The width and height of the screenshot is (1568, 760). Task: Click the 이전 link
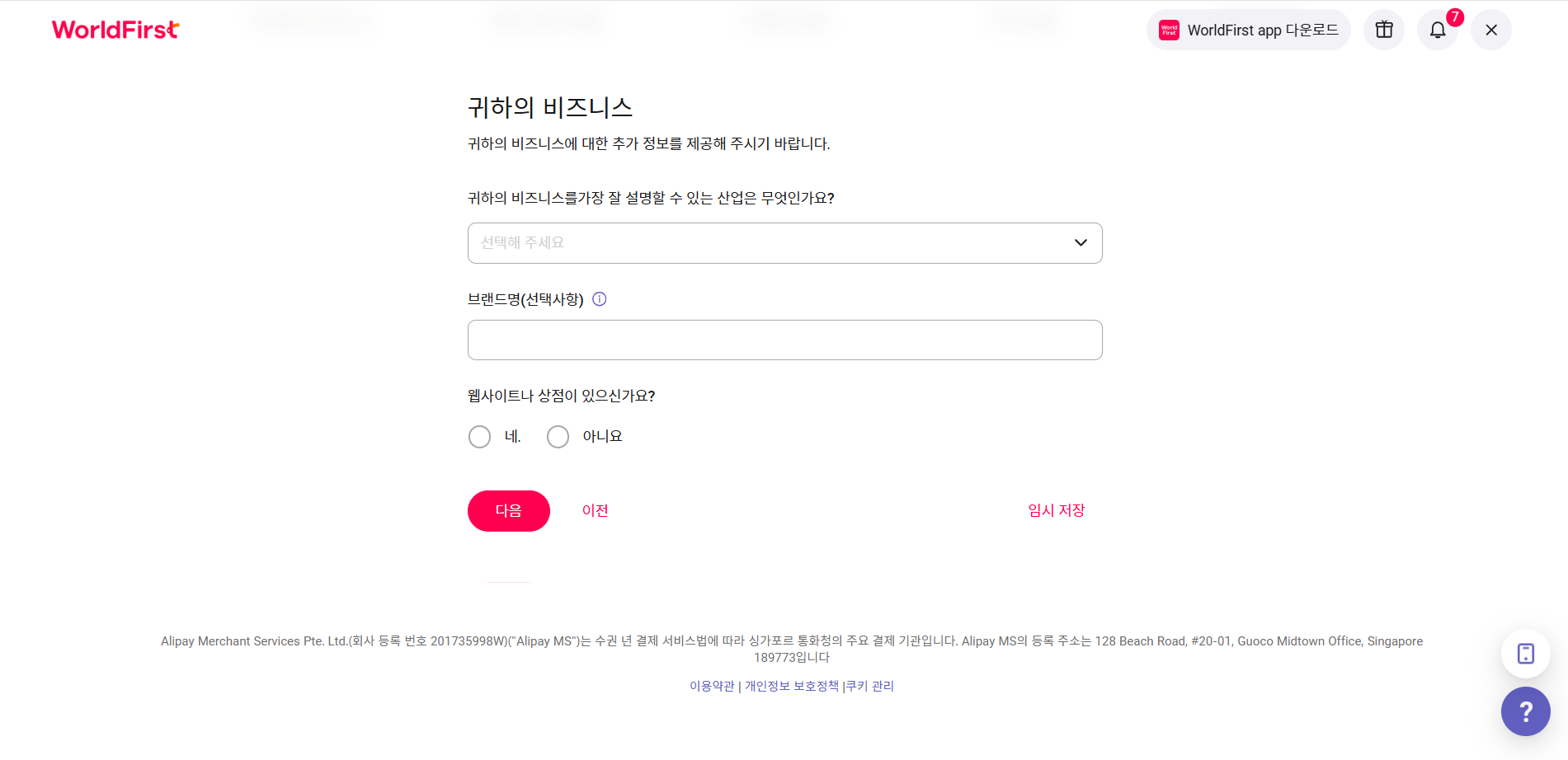pyautogui.click(x=595, y=511)
